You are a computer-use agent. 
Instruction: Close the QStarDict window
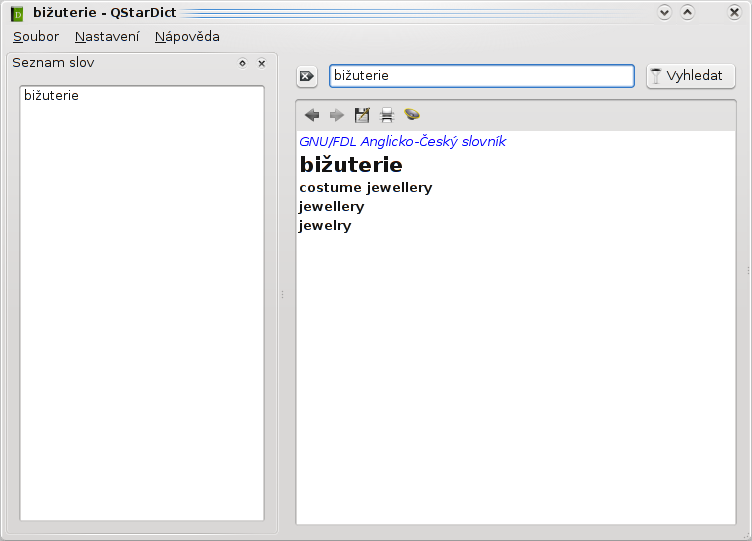734,12
